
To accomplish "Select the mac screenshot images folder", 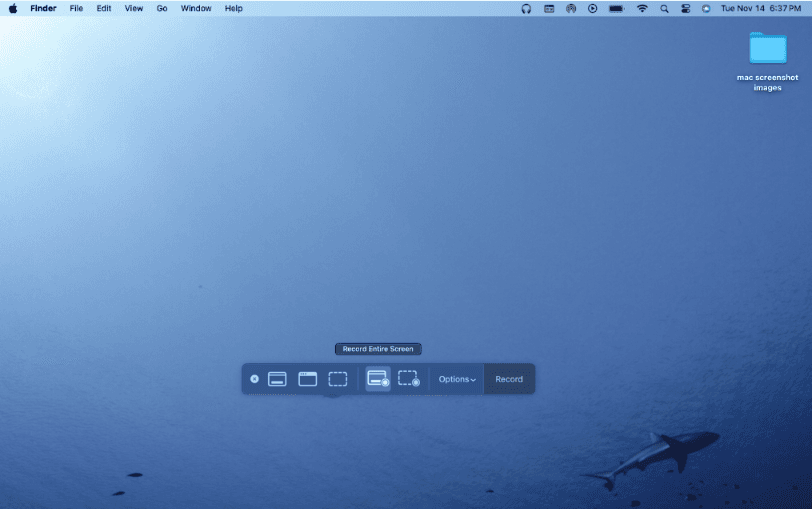I will click(767, 48).
